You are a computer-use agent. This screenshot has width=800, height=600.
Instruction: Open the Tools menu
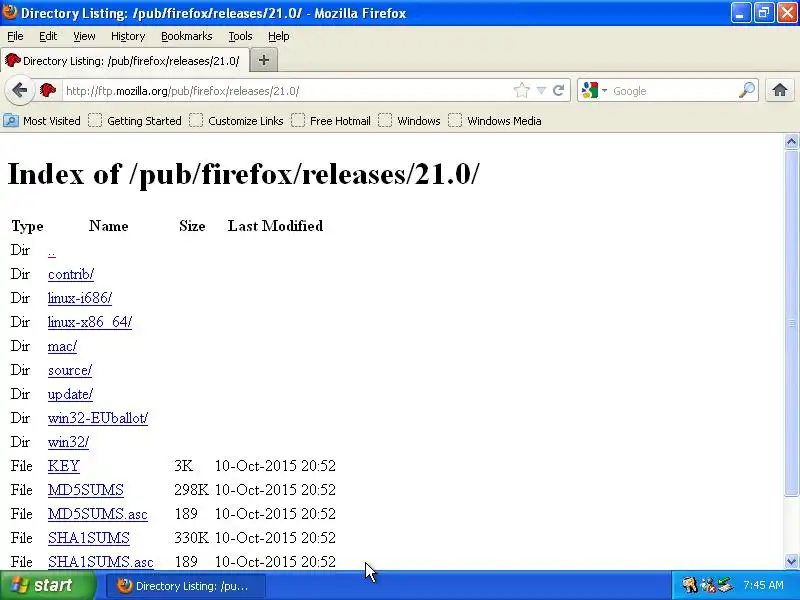coord(240,36)
